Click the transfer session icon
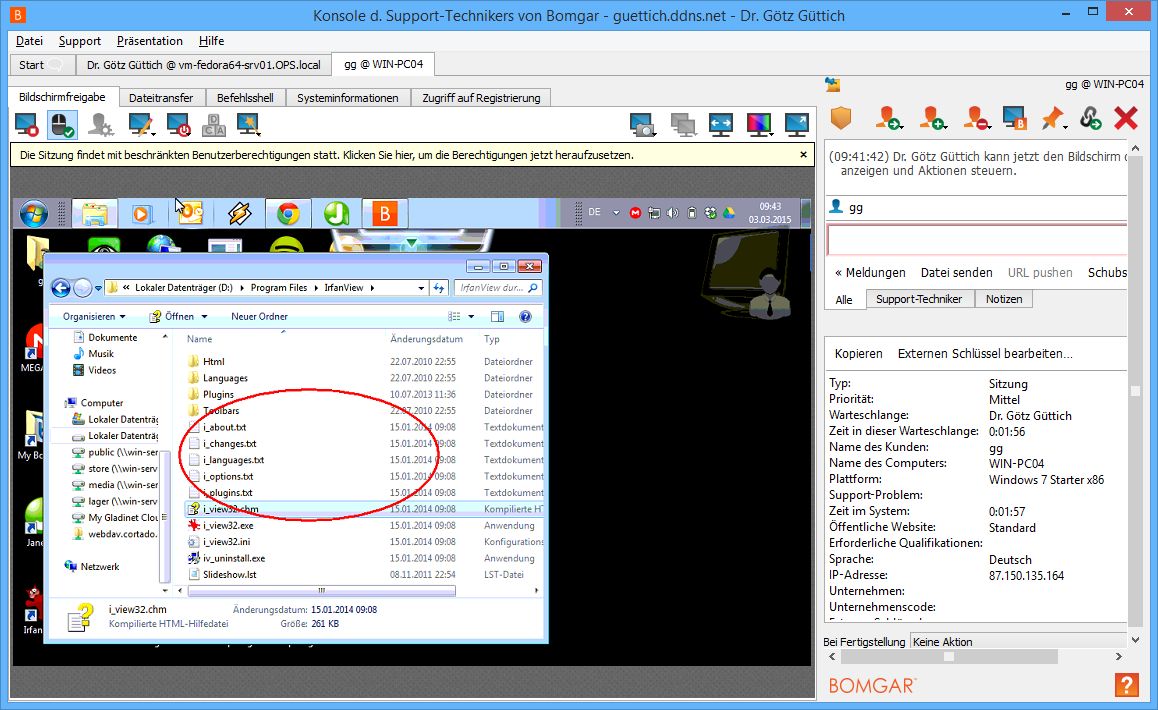 tap(888, 118)
